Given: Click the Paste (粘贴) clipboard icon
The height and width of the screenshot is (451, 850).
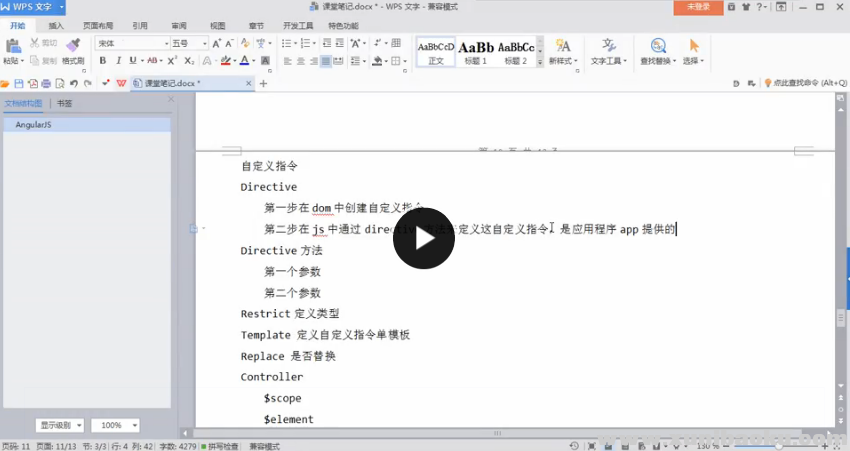Looking at the screenshot, I should pyautogui.click(x=12, y=46).
